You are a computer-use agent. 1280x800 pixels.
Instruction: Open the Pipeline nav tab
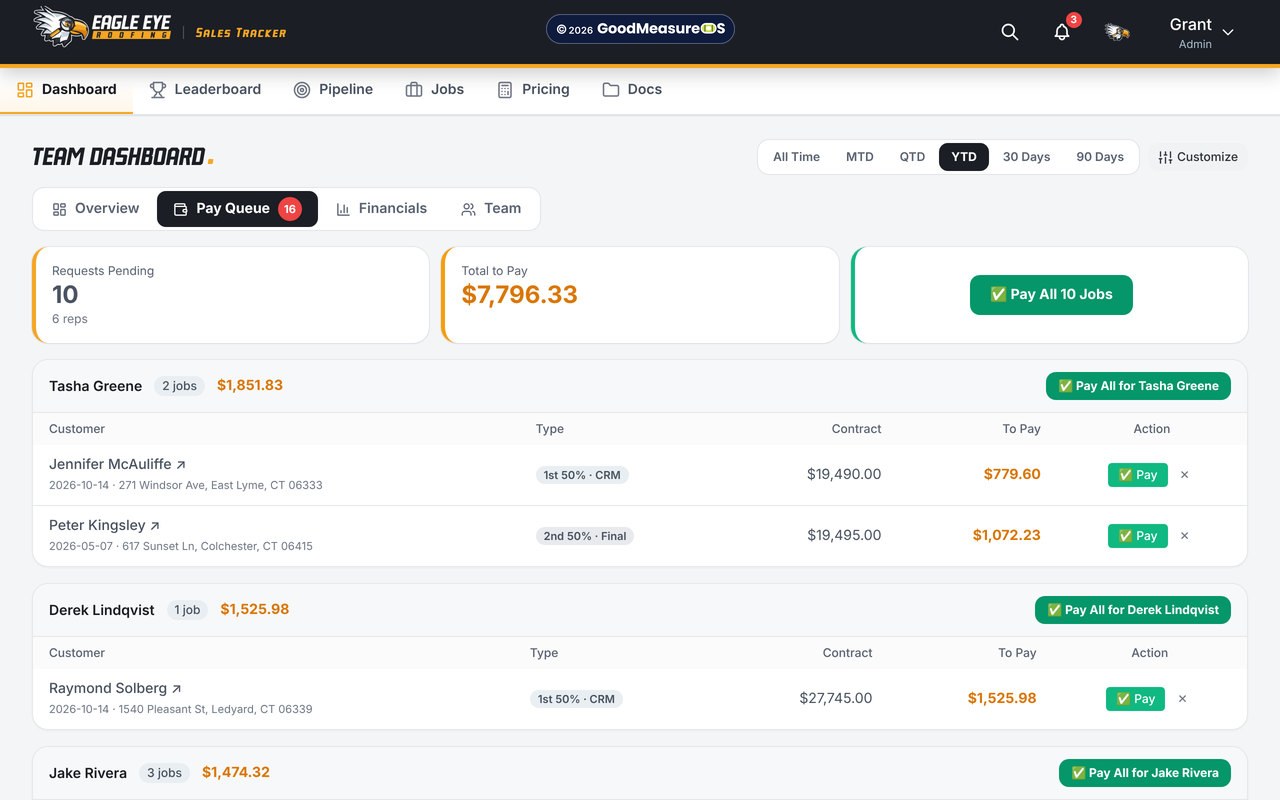point(333,89)
